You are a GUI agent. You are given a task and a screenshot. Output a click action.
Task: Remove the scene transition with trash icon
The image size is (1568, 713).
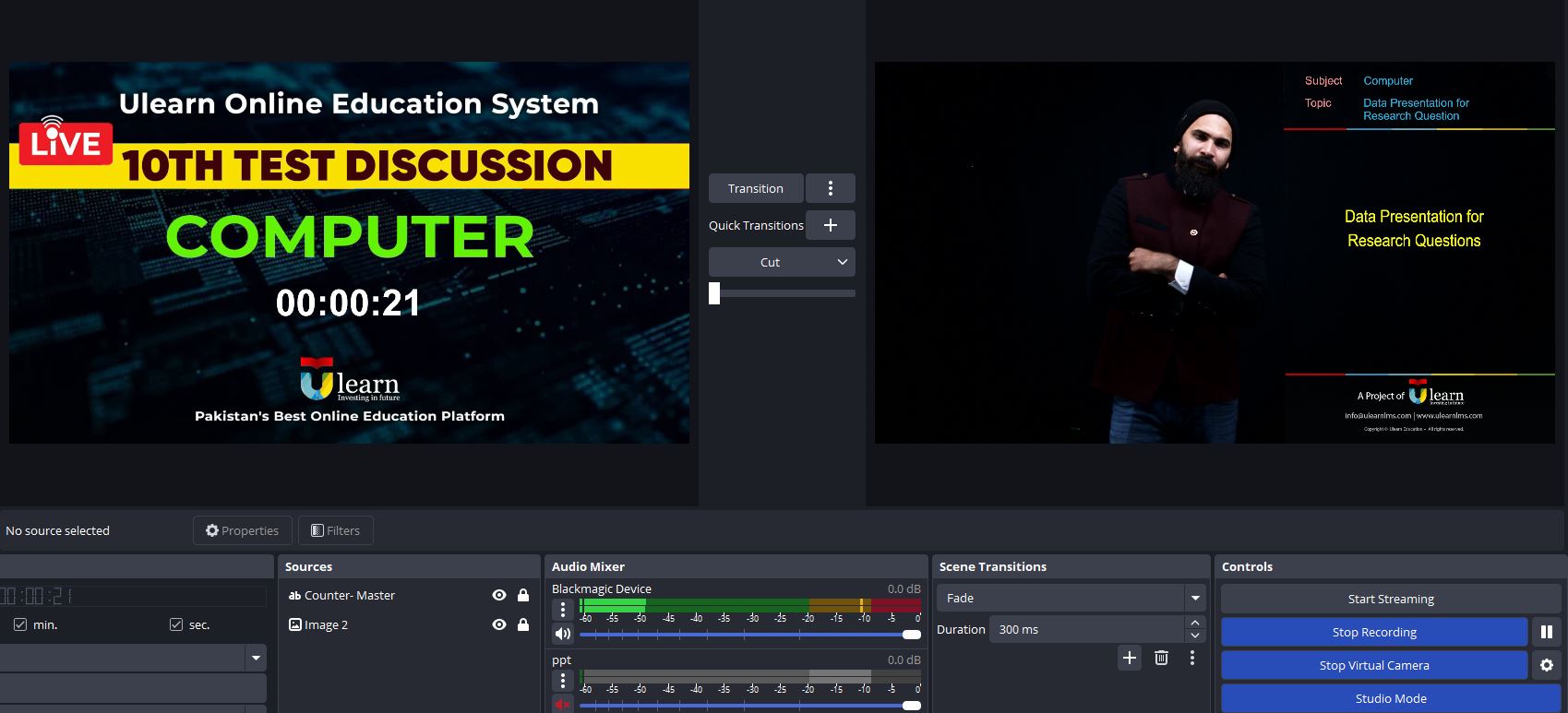pyautogui.click(x=1161, y=658)
